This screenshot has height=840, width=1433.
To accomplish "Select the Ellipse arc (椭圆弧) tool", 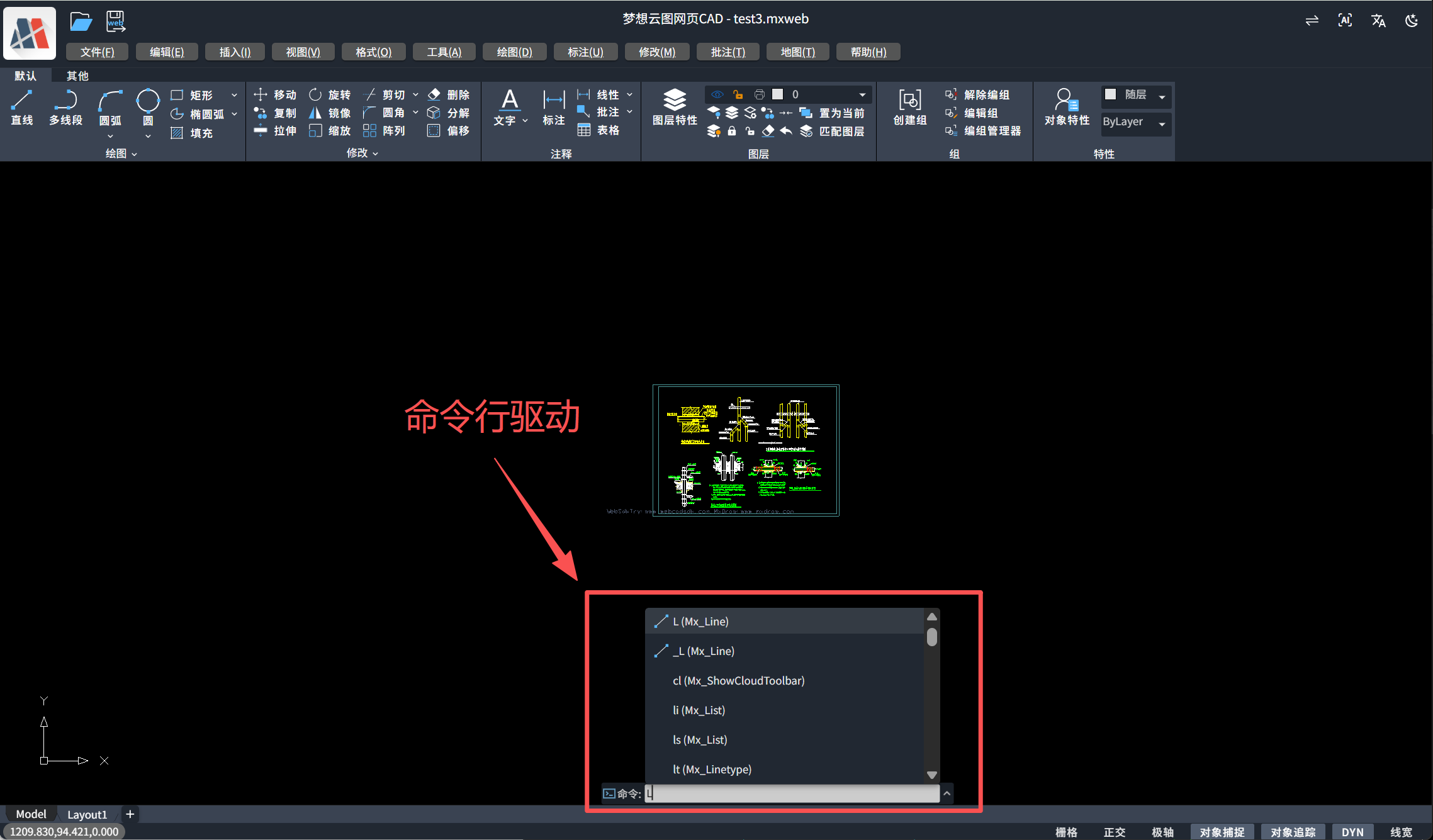I will pyautogui.click(x=198, y=114).
